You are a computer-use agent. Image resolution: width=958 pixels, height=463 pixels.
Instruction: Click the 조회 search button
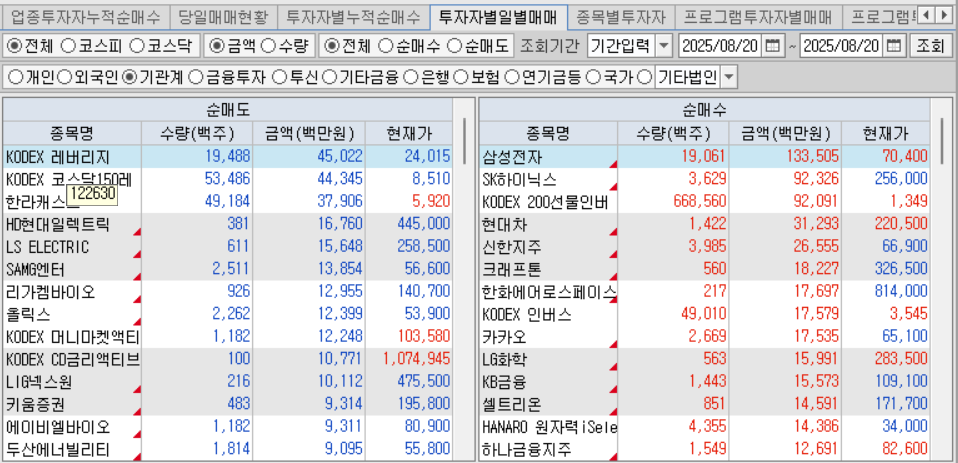(930, 46)
